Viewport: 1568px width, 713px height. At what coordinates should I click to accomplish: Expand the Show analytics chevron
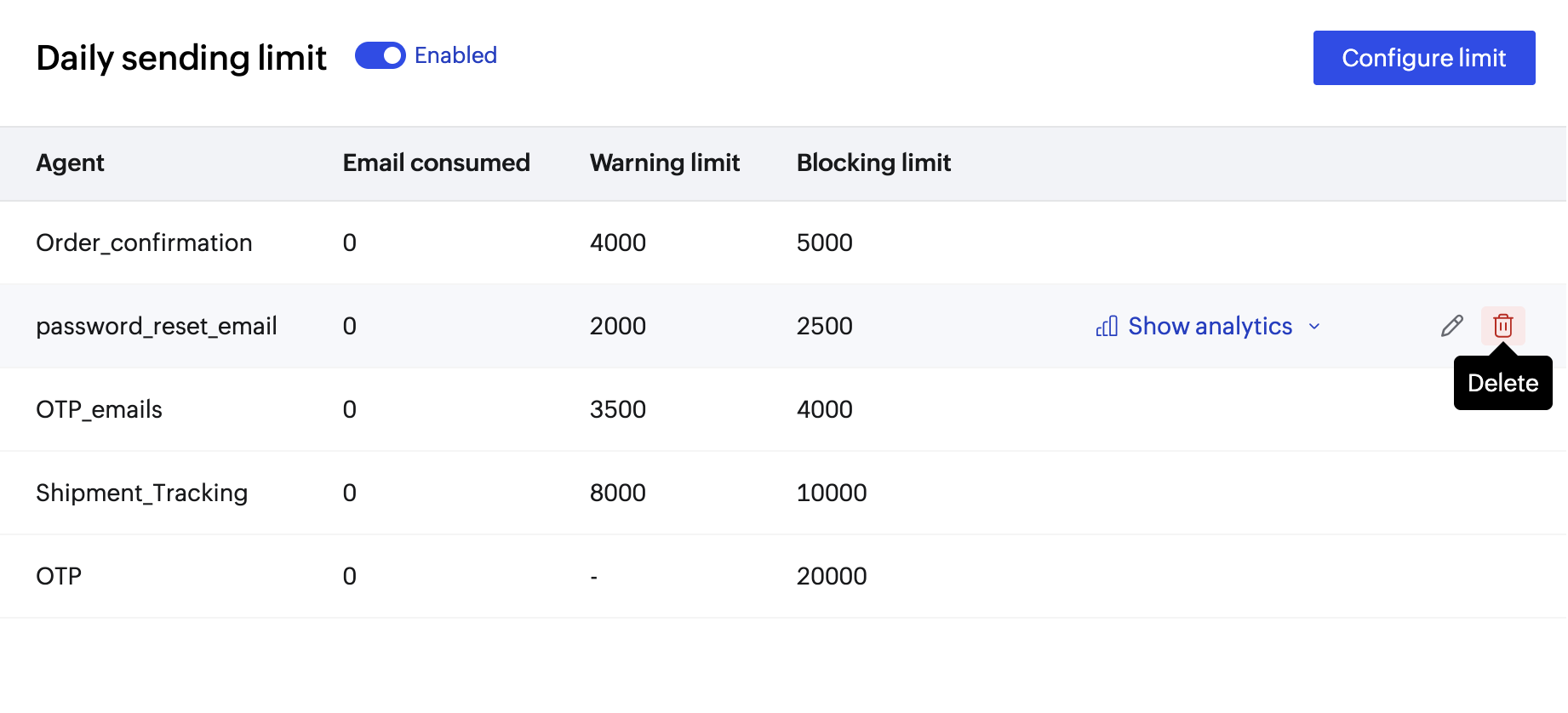pos(1314,327)
